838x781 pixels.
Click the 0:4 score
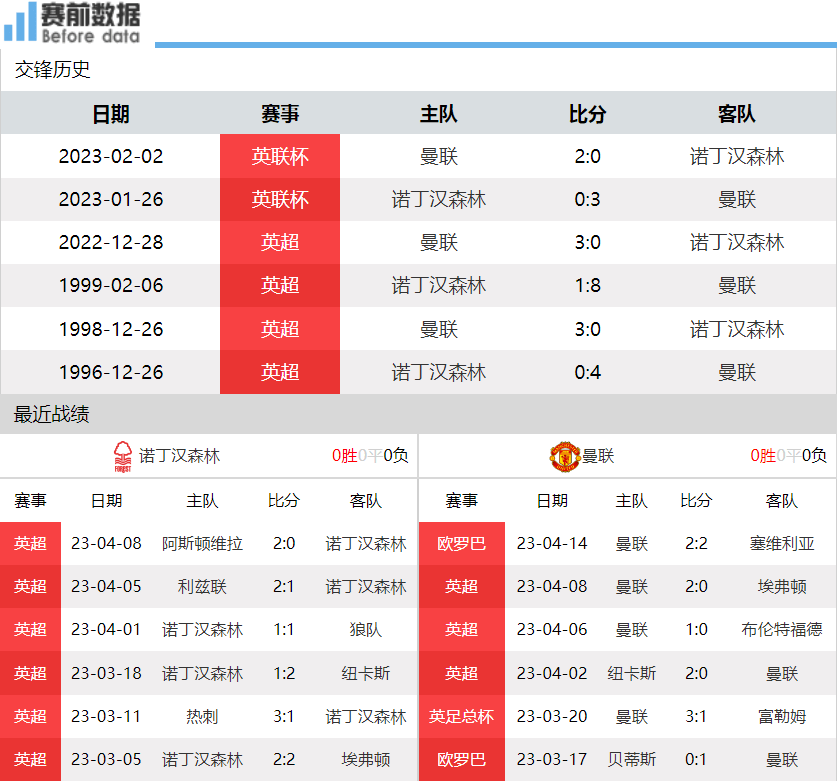[587, 372]
